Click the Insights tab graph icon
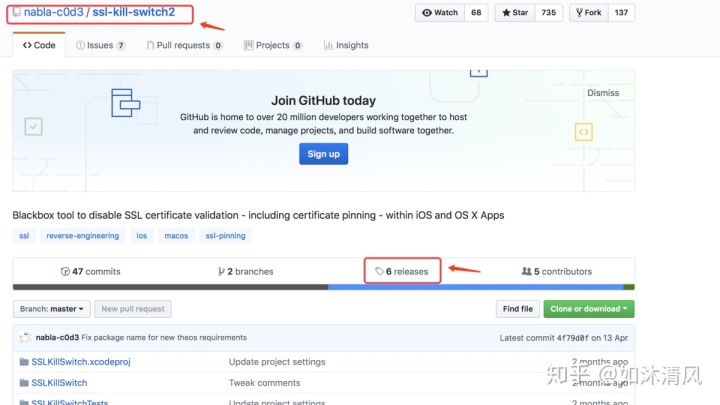 328,45
